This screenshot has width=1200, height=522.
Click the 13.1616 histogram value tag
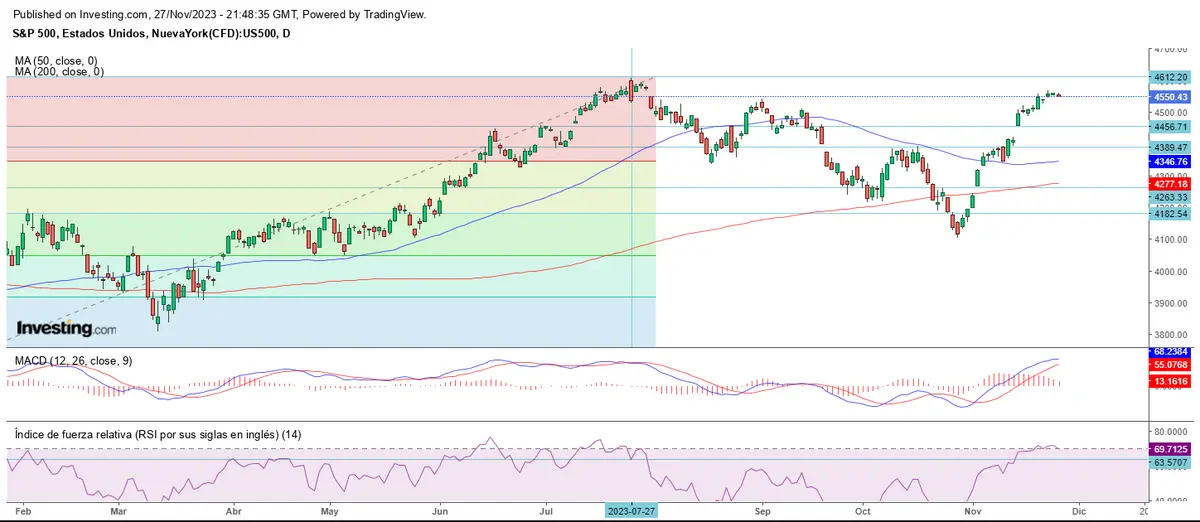tap(1169, 381)
